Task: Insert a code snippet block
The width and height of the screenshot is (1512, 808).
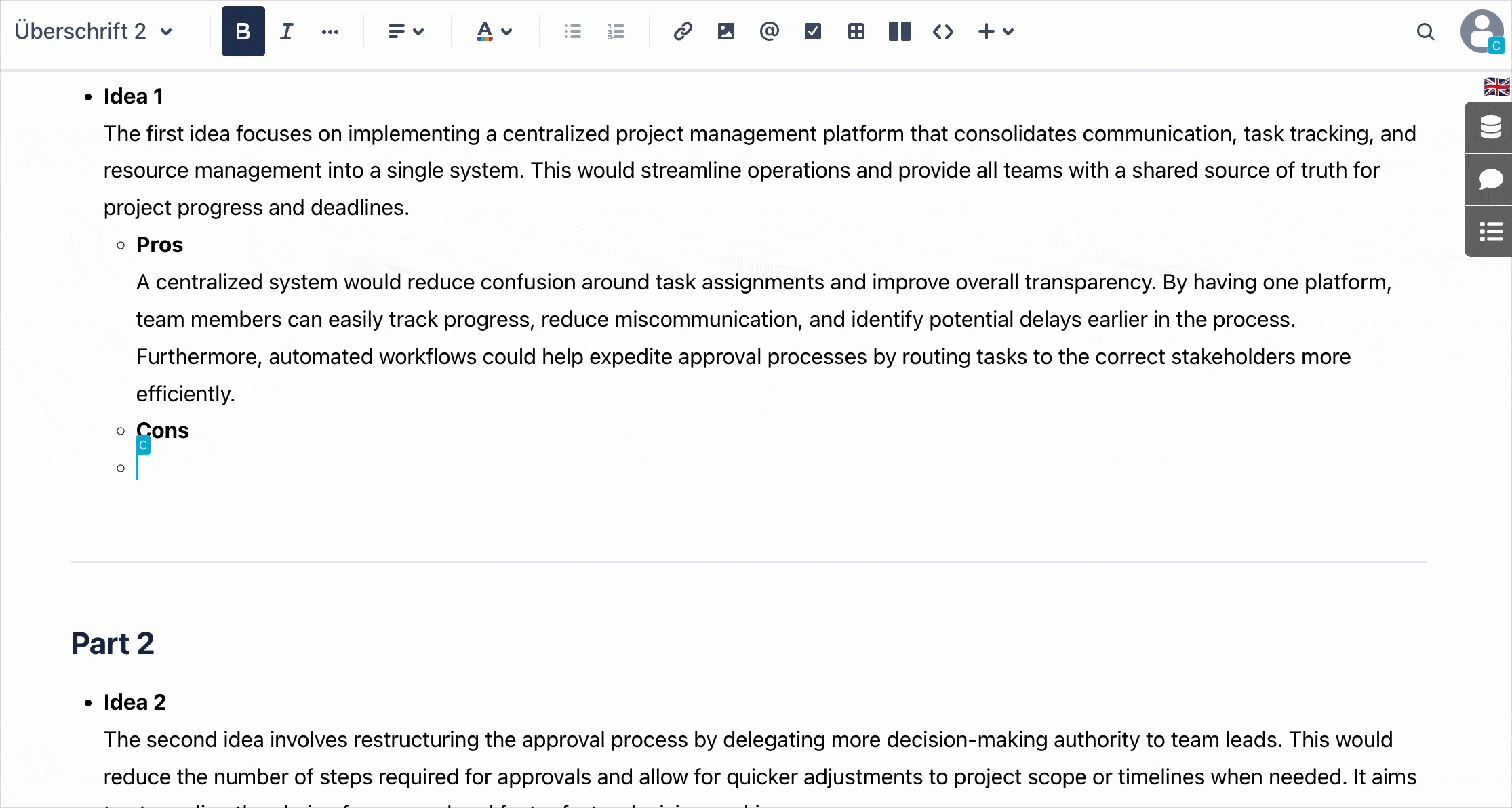Action: click(942, 31)
